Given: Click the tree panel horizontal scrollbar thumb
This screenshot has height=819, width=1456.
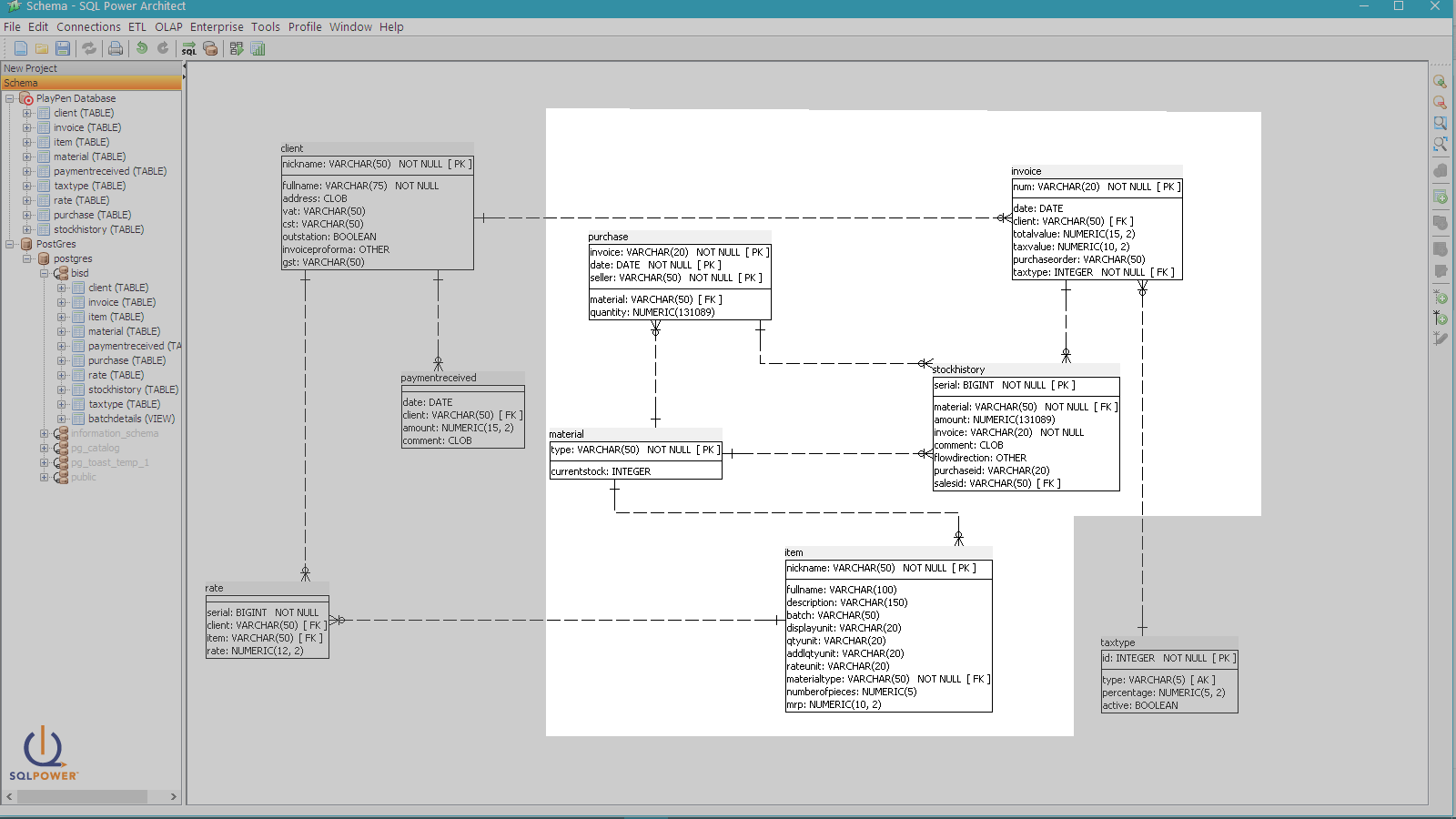Looking at the screenshot, I should [x=82, y=796].
